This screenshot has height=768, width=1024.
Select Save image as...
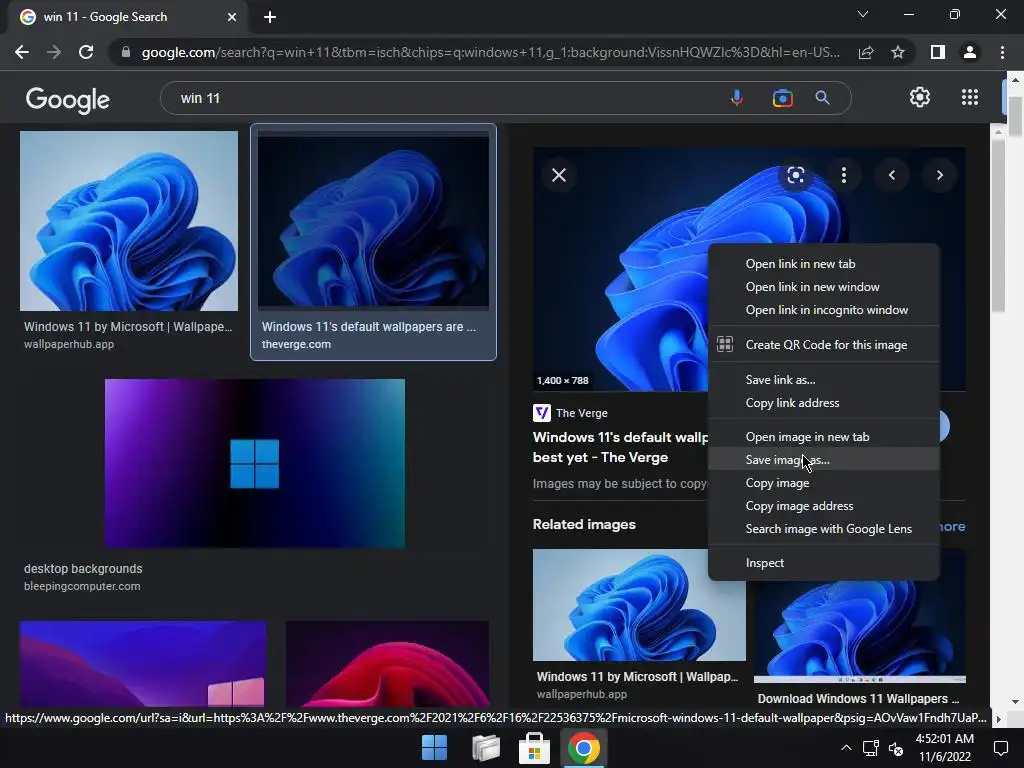pos(824,460)
